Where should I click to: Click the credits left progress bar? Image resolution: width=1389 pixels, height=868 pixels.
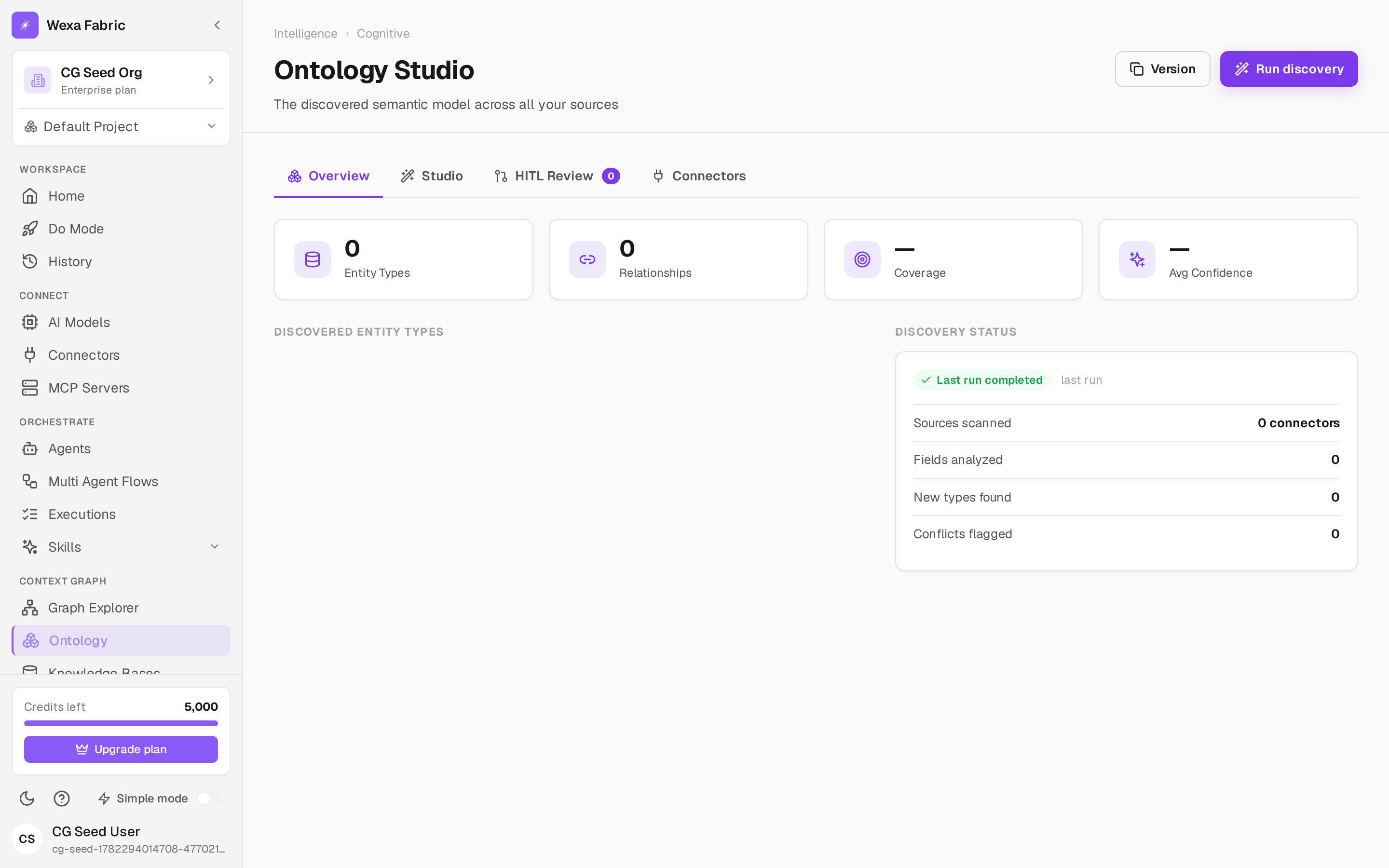[x=121, y=723]
